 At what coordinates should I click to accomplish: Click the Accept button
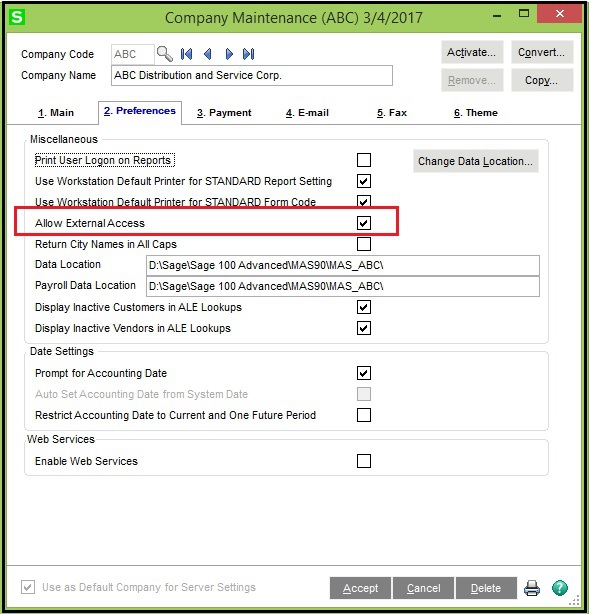coord(360,588)
